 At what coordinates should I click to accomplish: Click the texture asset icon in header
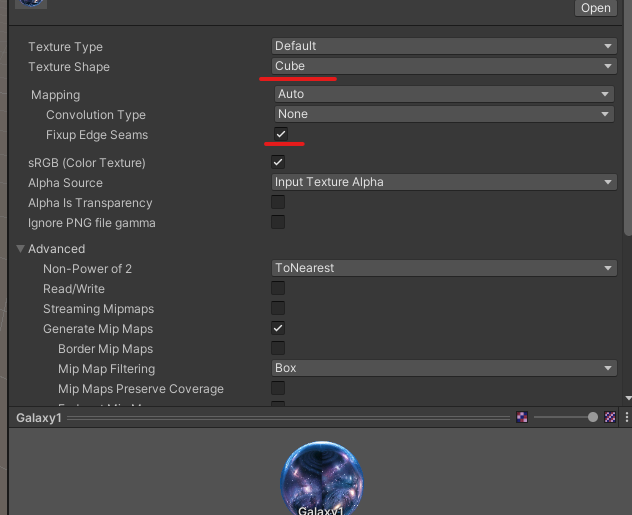coord(31,3)
